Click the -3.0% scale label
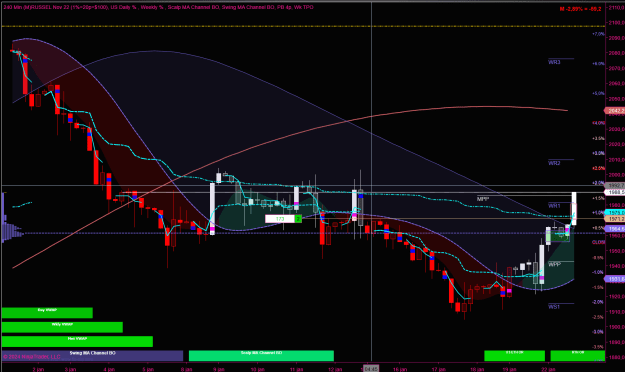The width and height of the screenshot is (625, 372). pyautogui.click(x=598, y=332)
